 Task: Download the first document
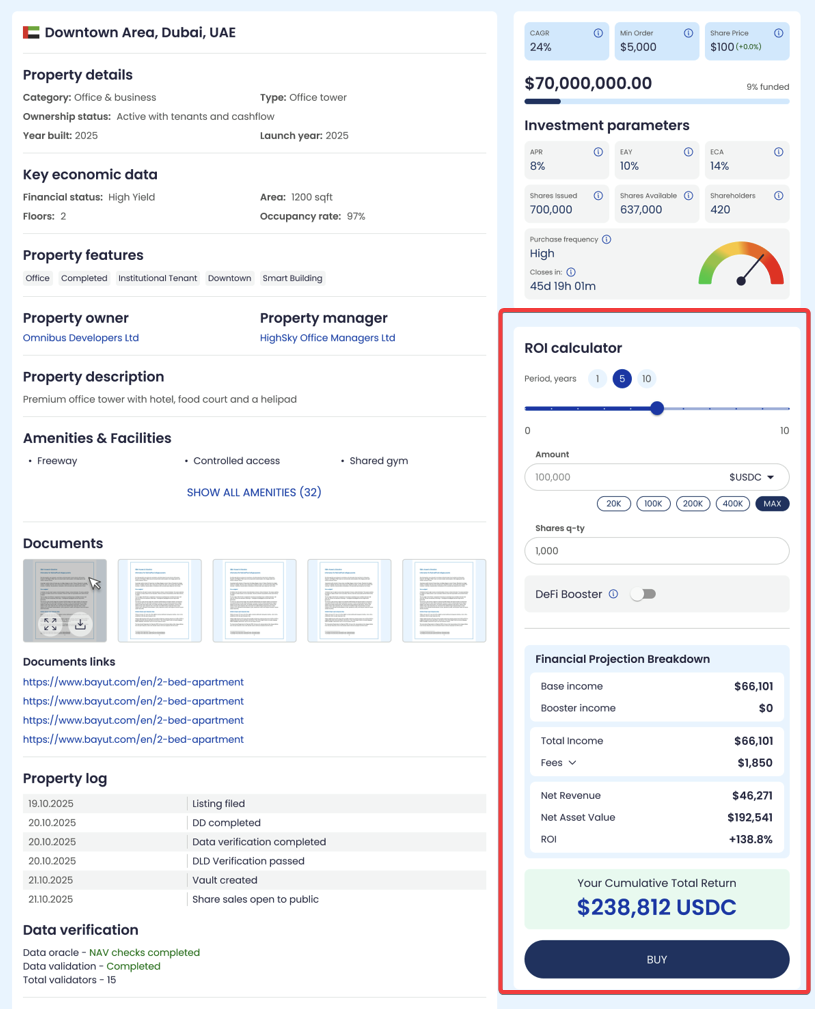point(80,624)
